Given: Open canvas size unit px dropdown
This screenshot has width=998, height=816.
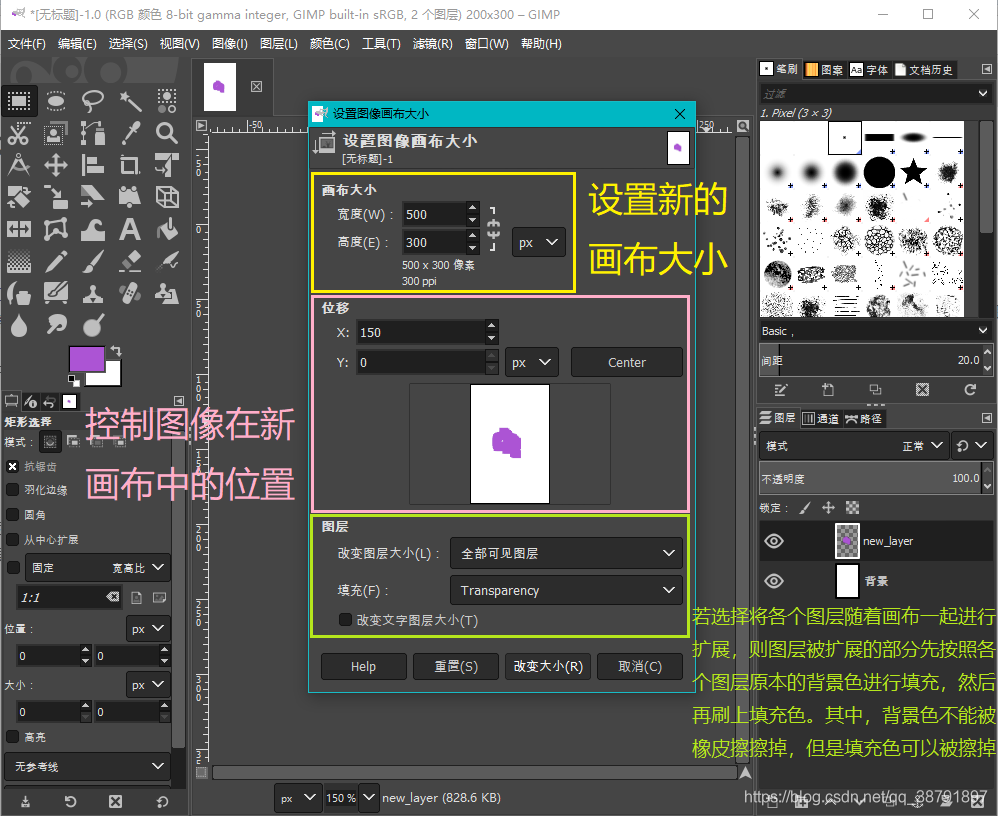Looking at the screenshot, I should point(538,243).
